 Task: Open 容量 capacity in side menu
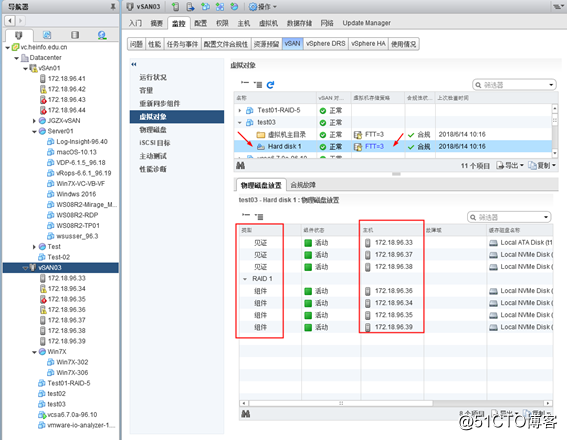146,90
